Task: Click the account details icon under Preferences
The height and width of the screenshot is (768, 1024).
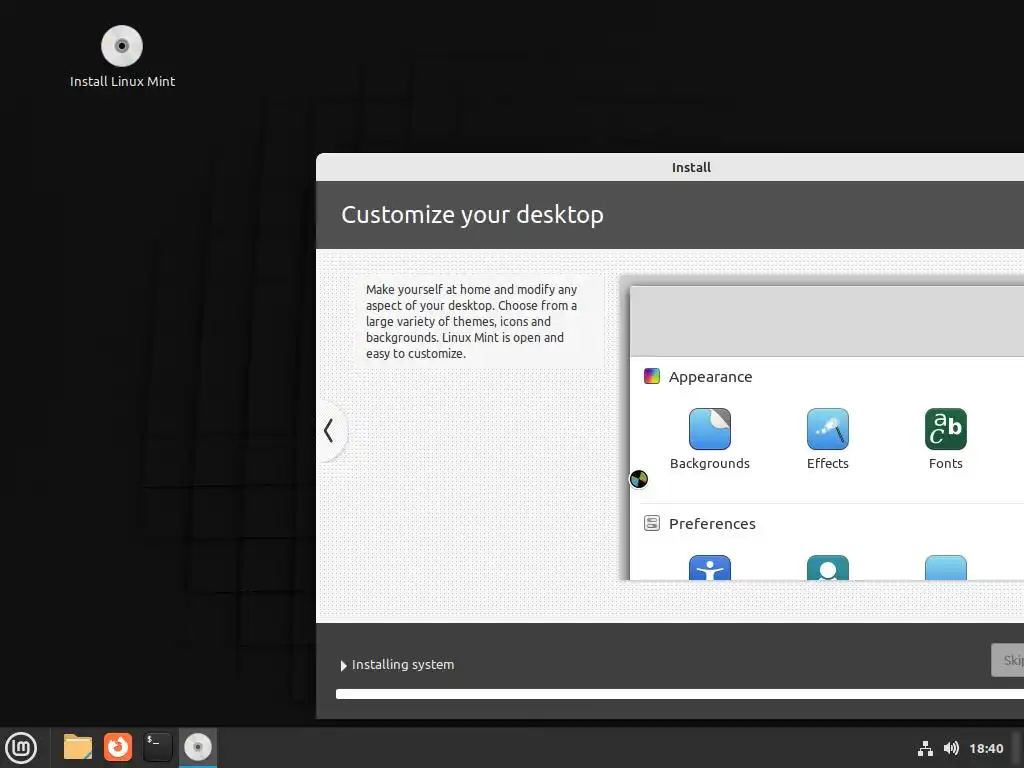Action: point(827,568)
